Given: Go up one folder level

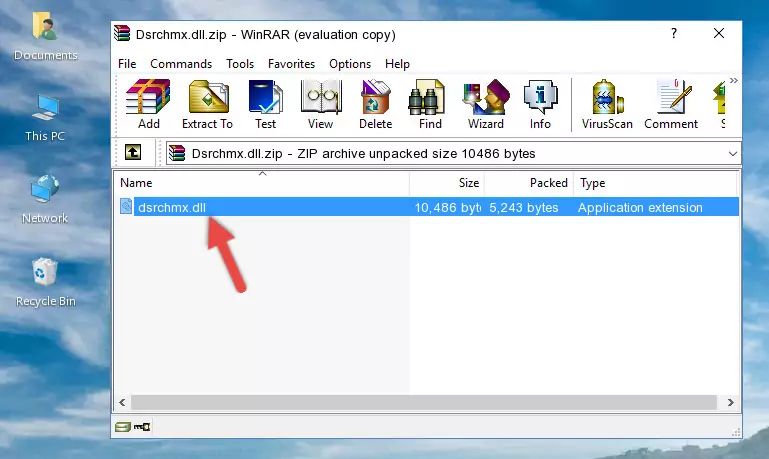Looking at the screenshot, I should click(133, 153).
